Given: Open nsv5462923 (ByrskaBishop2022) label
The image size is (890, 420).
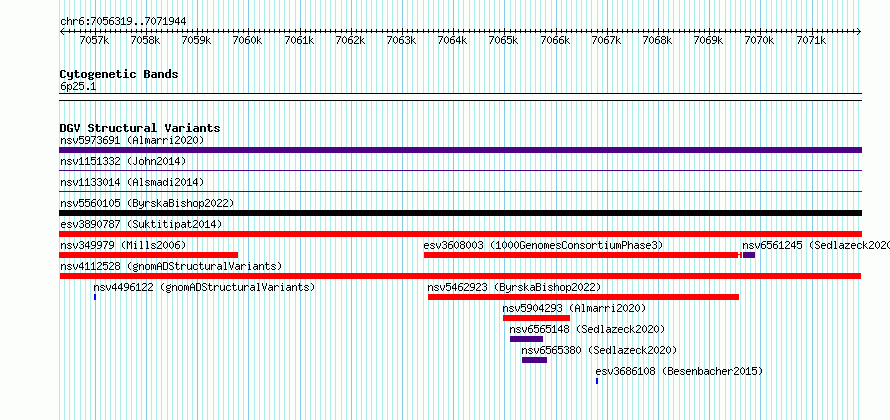Looking at the screenshot, I should [514, 287].
